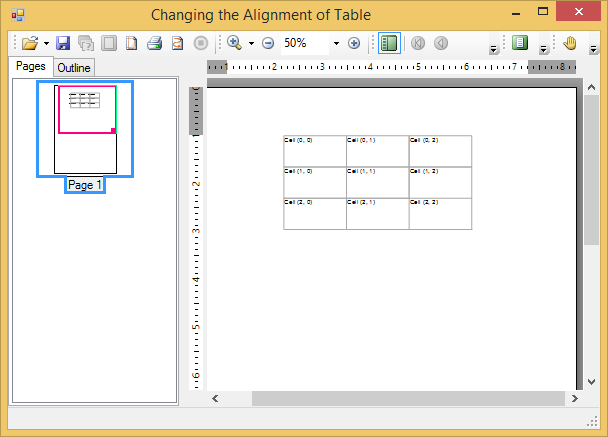This screenshot has height=437, width=608.
Task: Click the magnifier Zoom tool icon
Action: (234, 43)
